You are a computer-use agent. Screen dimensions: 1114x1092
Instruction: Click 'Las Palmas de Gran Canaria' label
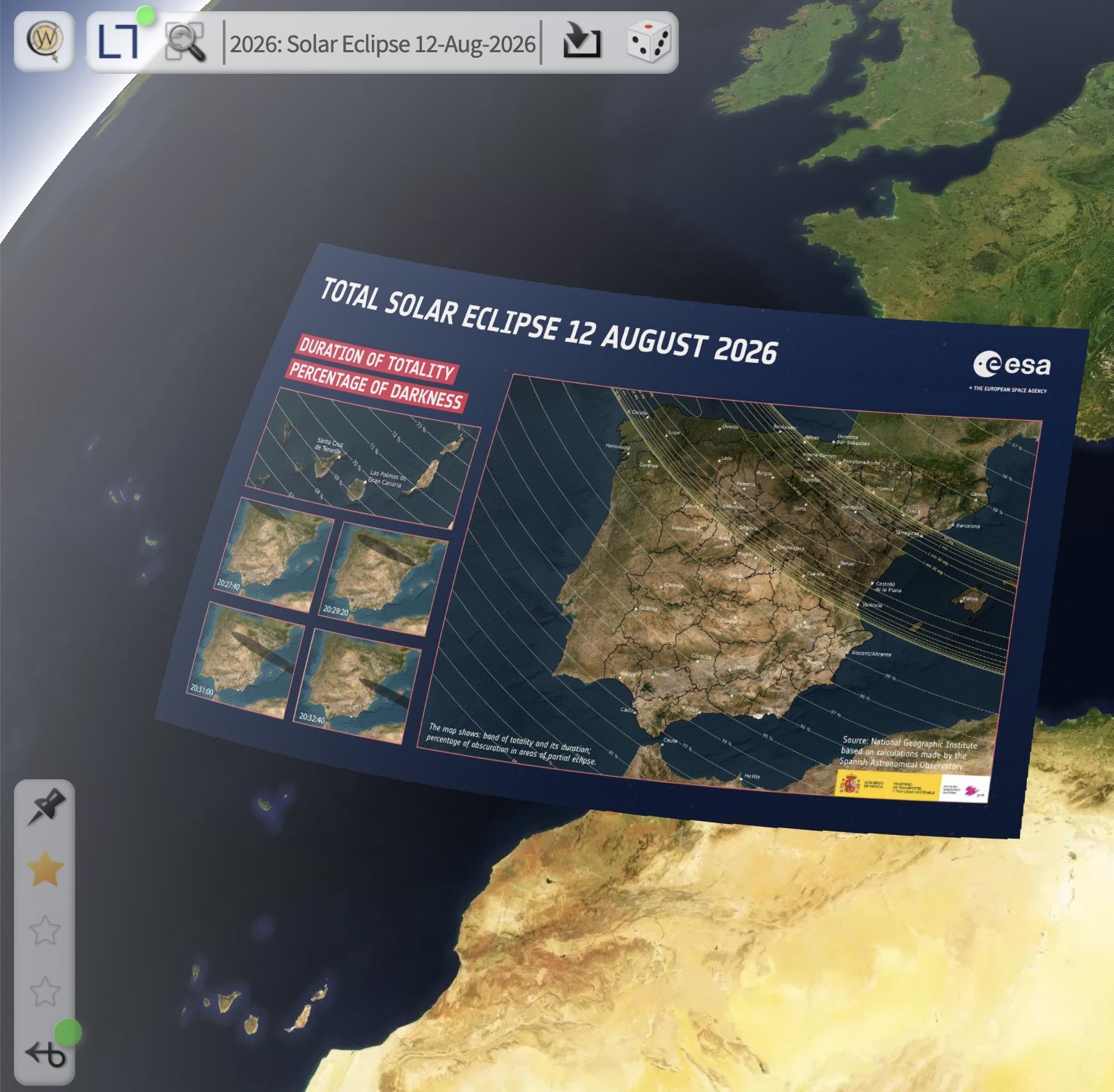pos(386,478)
